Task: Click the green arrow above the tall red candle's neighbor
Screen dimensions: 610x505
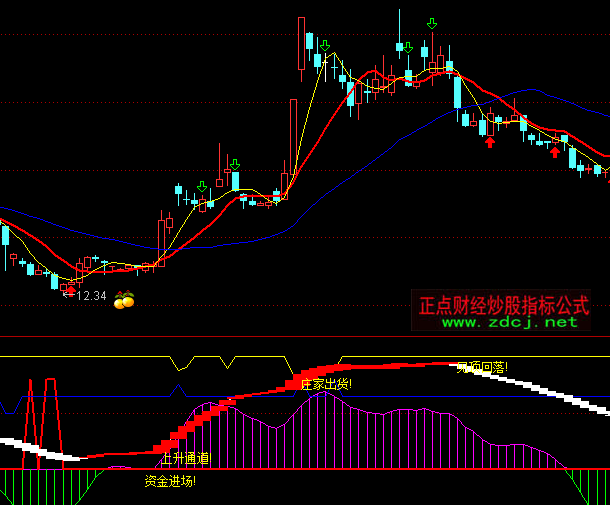Action: (325, 46)
